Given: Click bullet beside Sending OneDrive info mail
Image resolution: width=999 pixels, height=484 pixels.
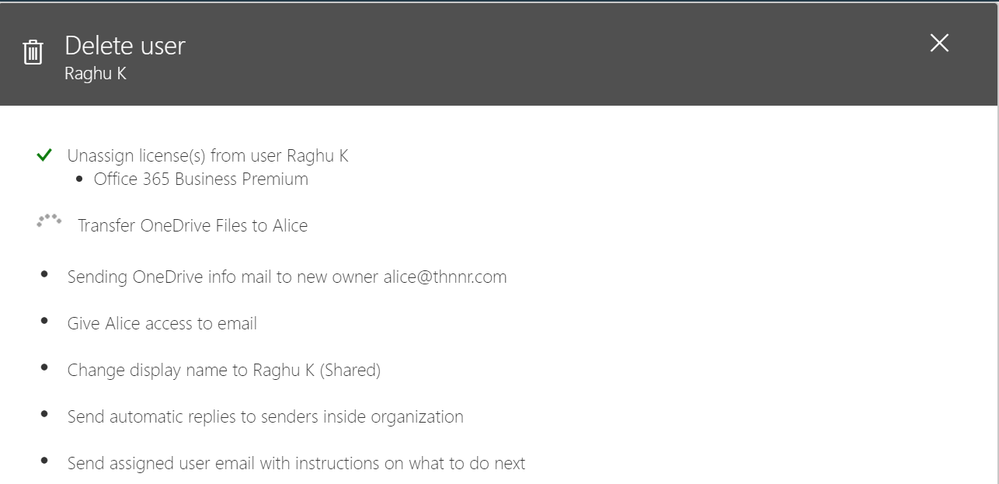Looking at the screenshot, I should pos(44,274).
